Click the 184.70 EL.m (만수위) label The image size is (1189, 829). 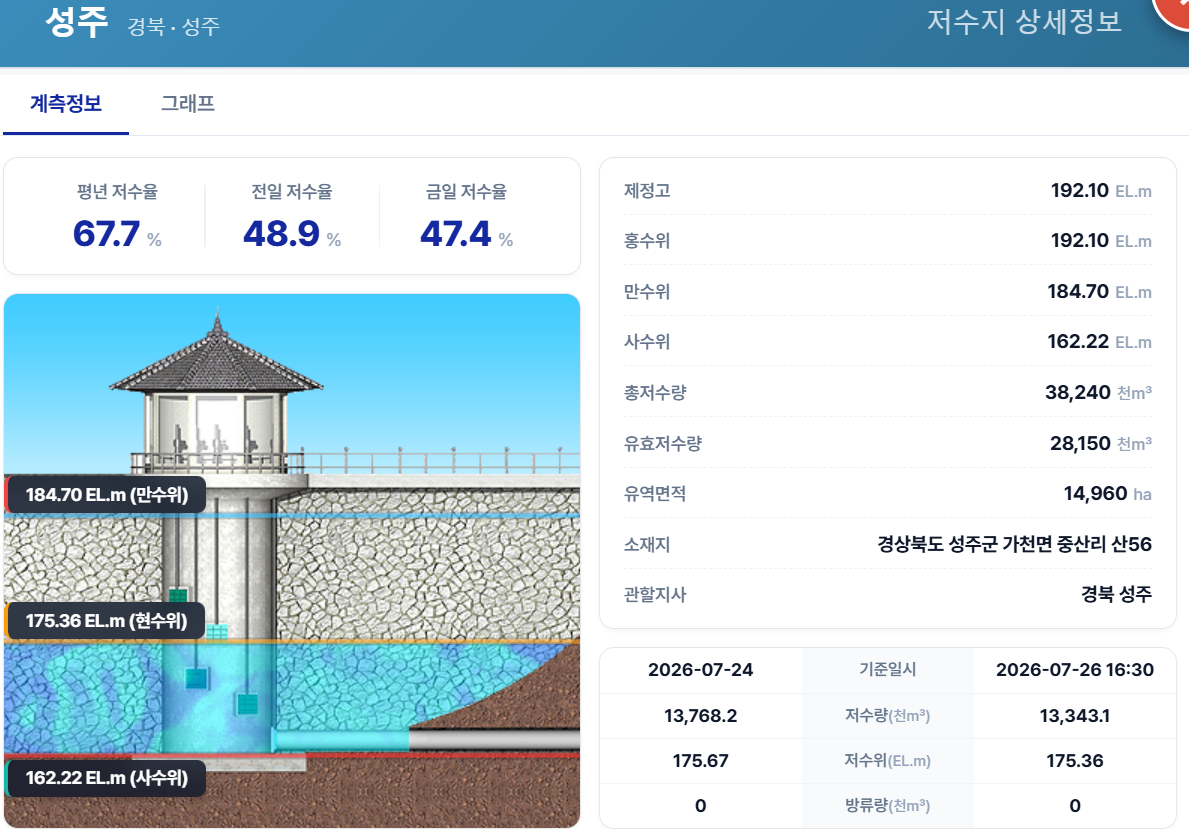[x=106, y=495]
